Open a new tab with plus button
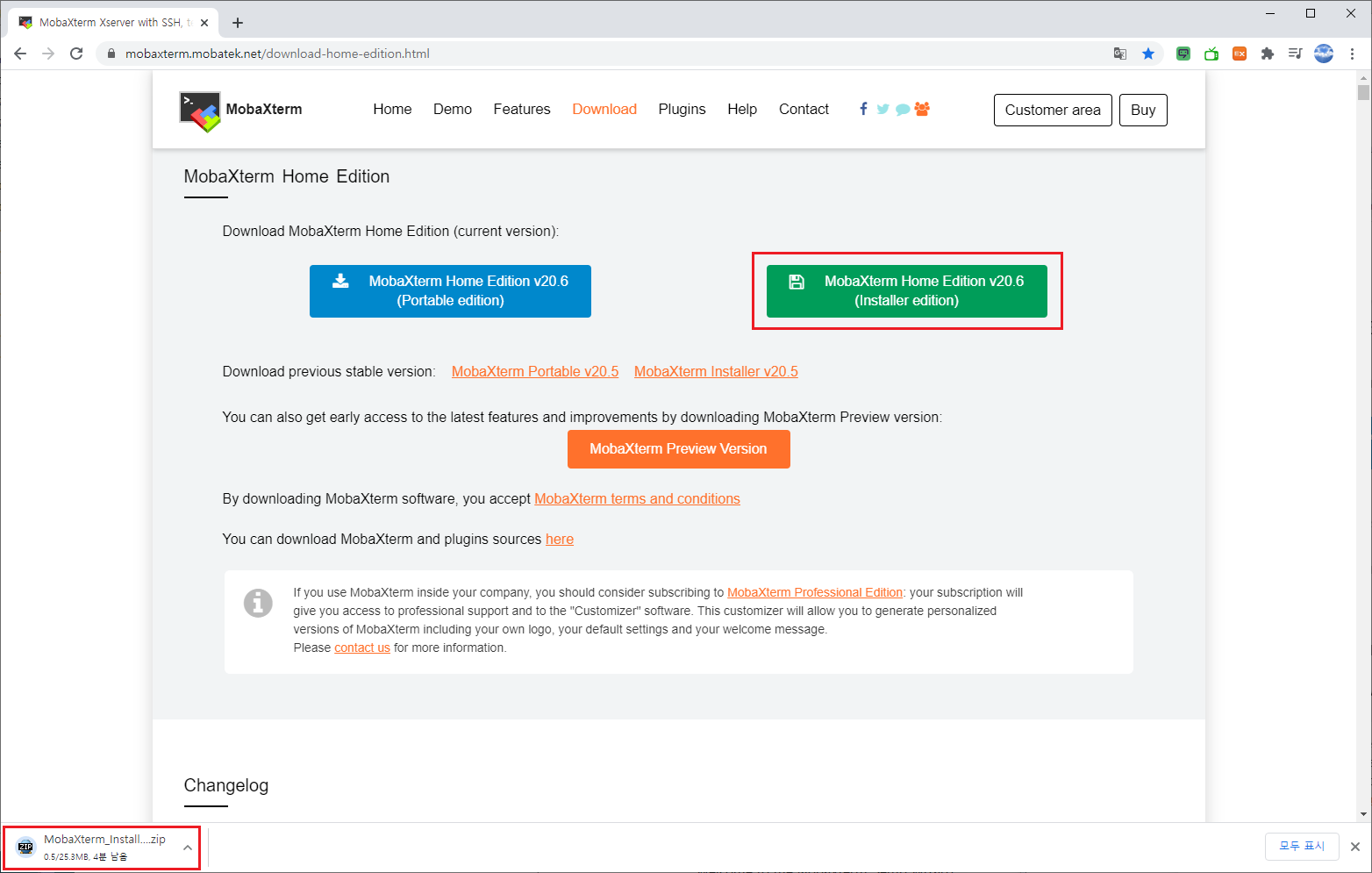 click(x=238, y=23)
